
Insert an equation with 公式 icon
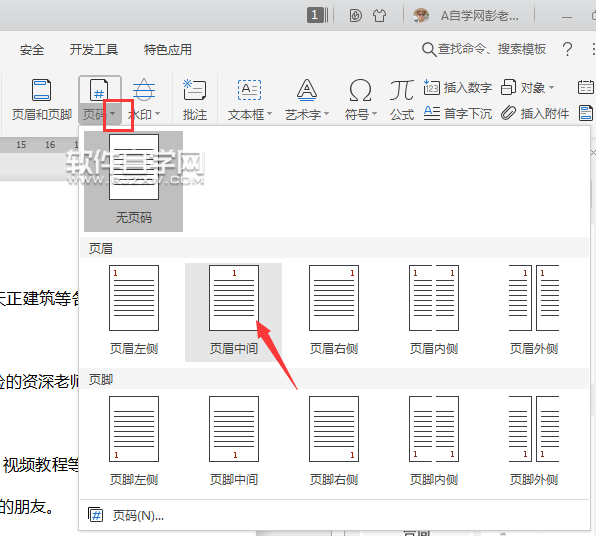click(402, 90)
